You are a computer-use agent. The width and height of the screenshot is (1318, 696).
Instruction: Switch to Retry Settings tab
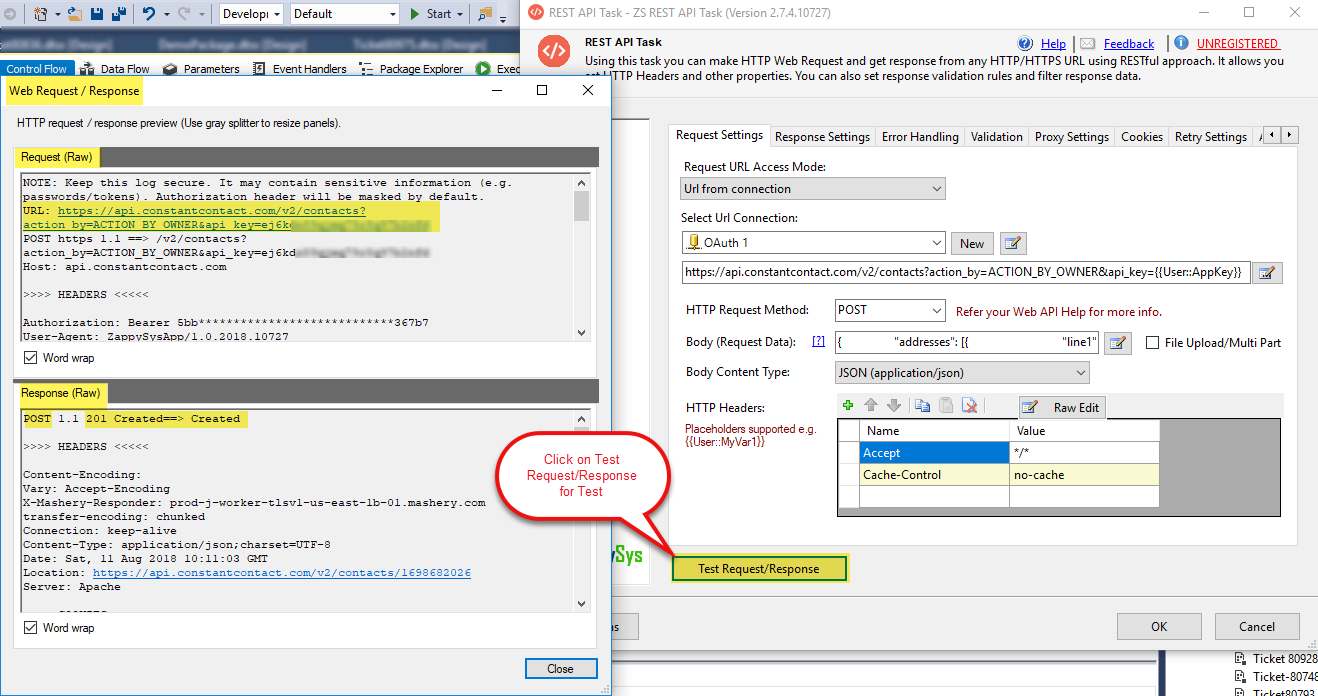1211,137
